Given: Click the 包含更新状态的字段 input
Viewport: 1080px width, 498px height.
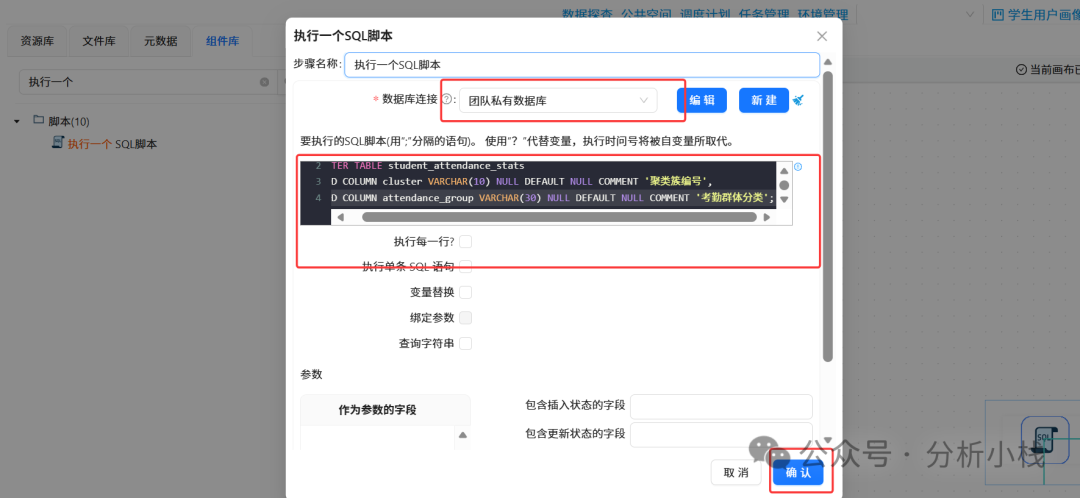Looking at the screenshot, I should point(721,434).
